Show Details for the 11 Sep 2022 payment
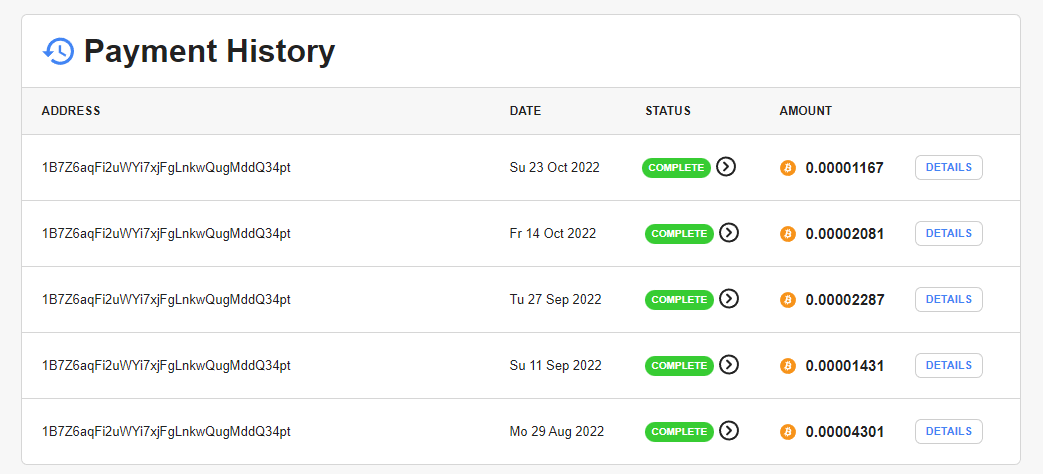 [948, 365]
